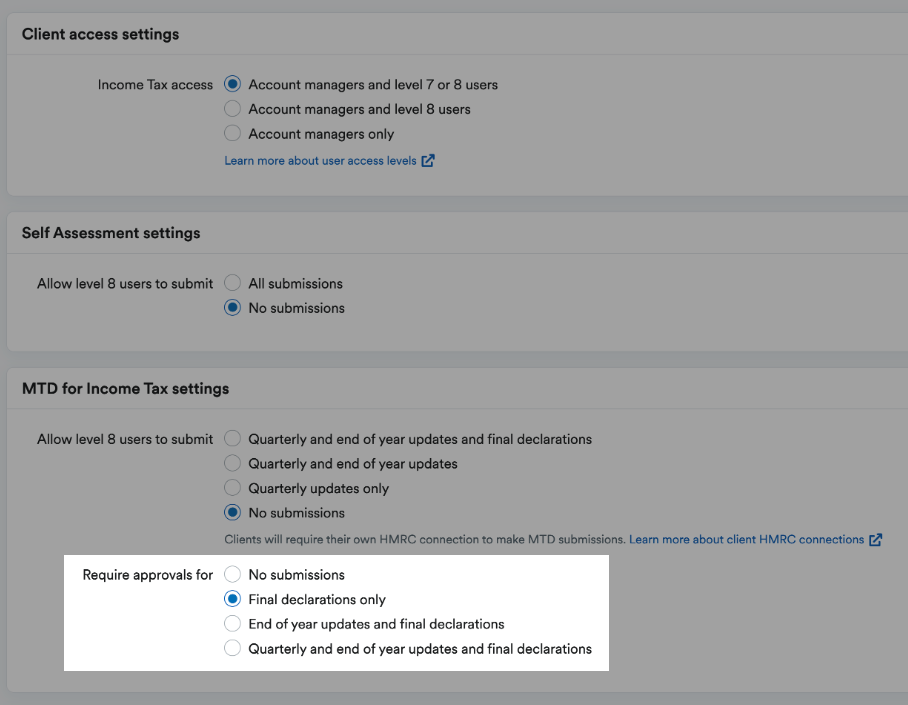Choose Quarterly and end of year updates for level 8 users
Screen dimensions: 908x705
pos(232,463)
